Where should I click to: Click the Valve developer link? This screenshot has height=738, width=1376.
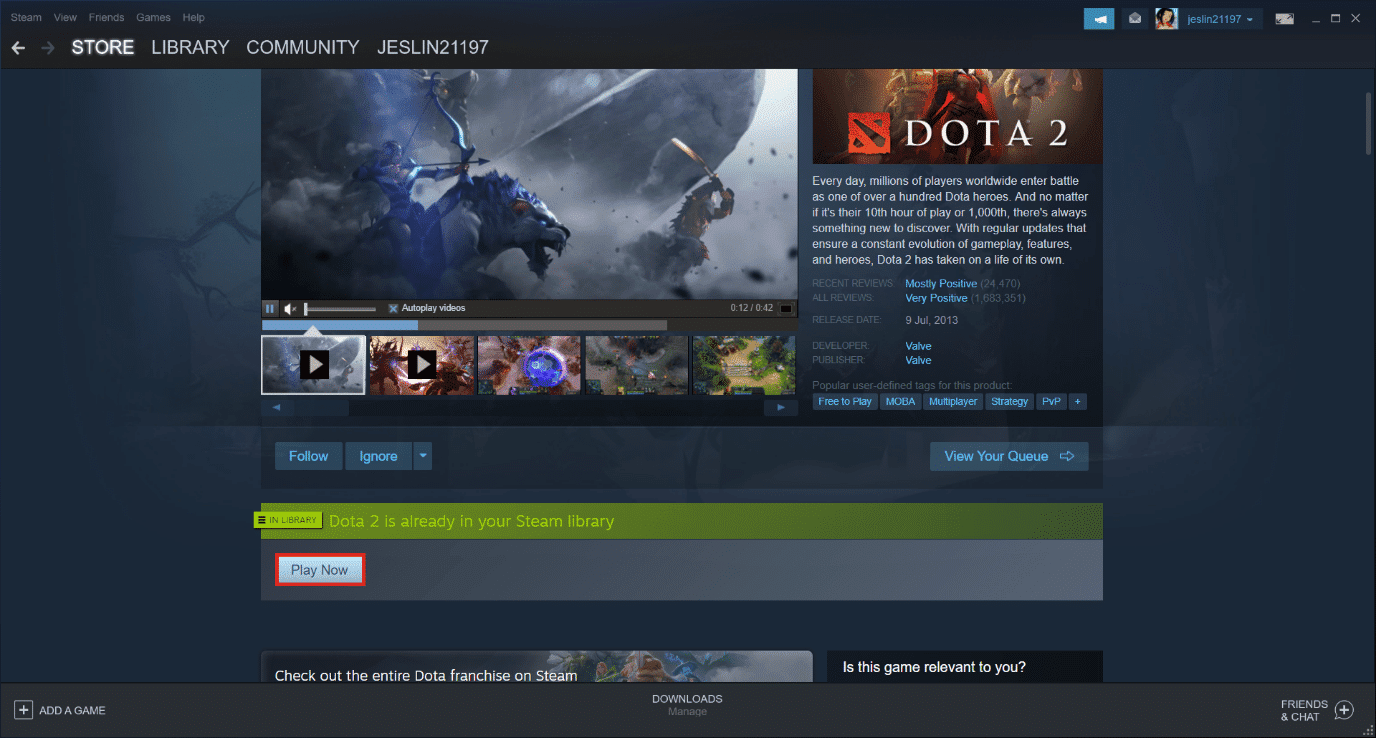(x=918, y=346)
